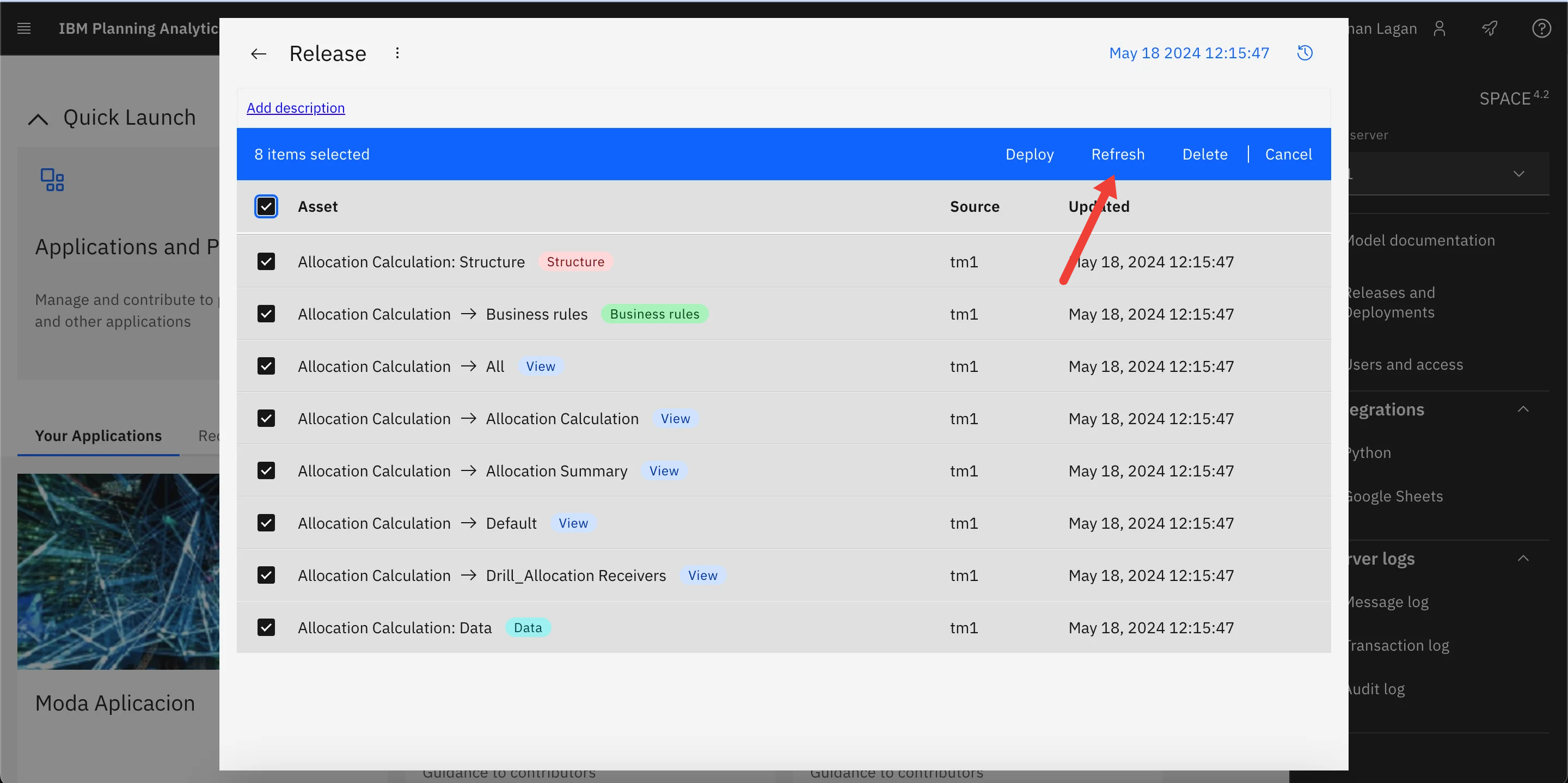Viewport: 1568px width, 783px height.
Task: Click the Add description link
Action: (296, 107)
